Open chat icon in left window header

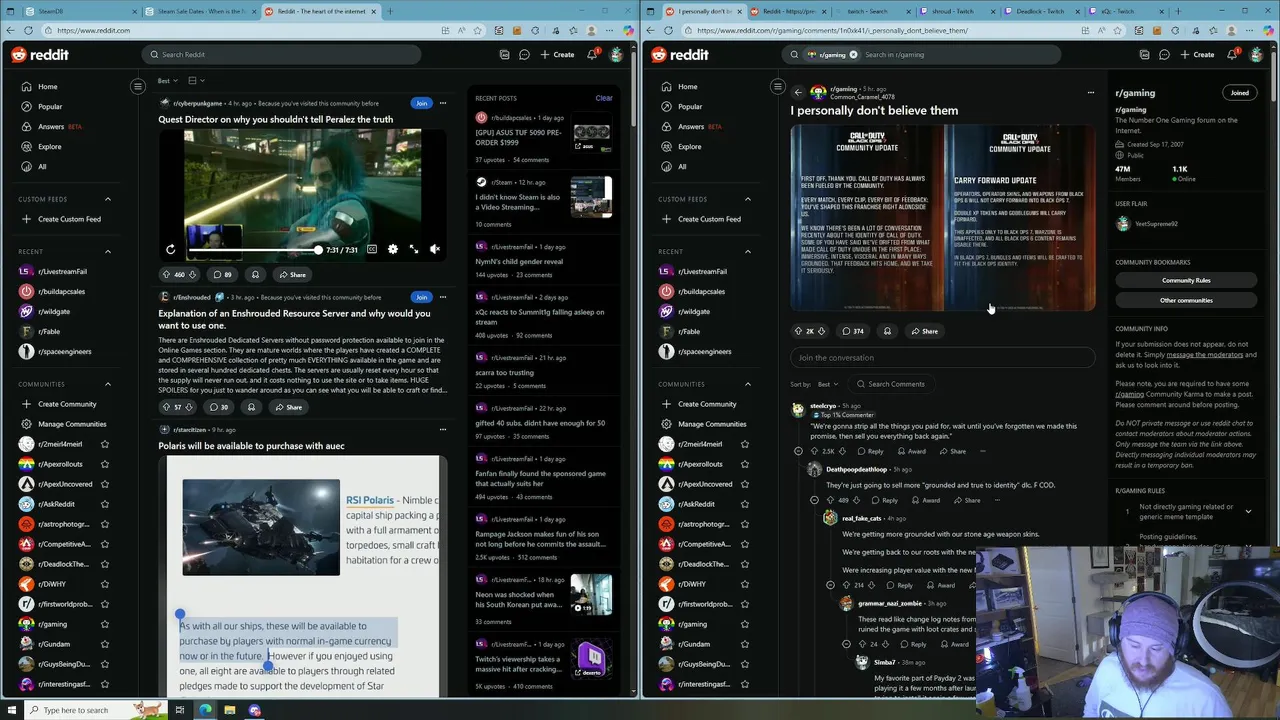(524, 54)
